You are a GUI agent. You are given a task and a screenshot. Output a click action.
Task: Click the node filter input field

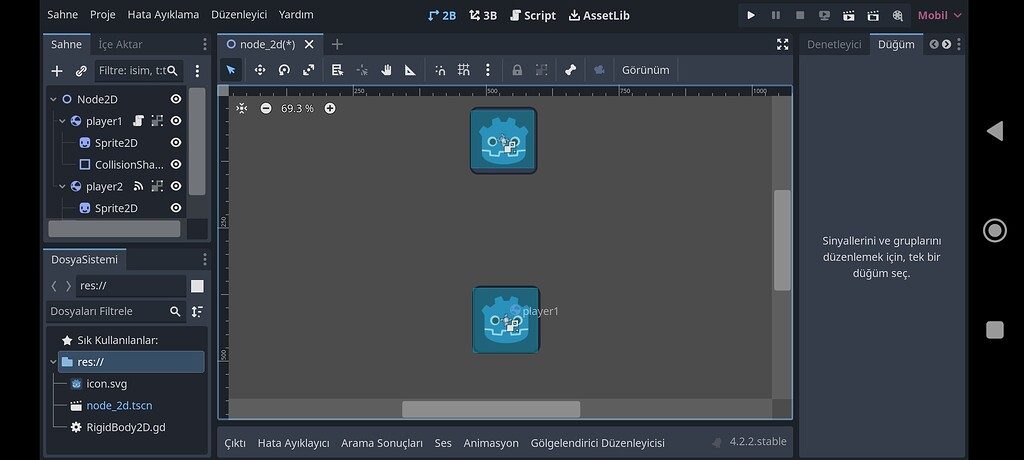[x=138, y=71]
